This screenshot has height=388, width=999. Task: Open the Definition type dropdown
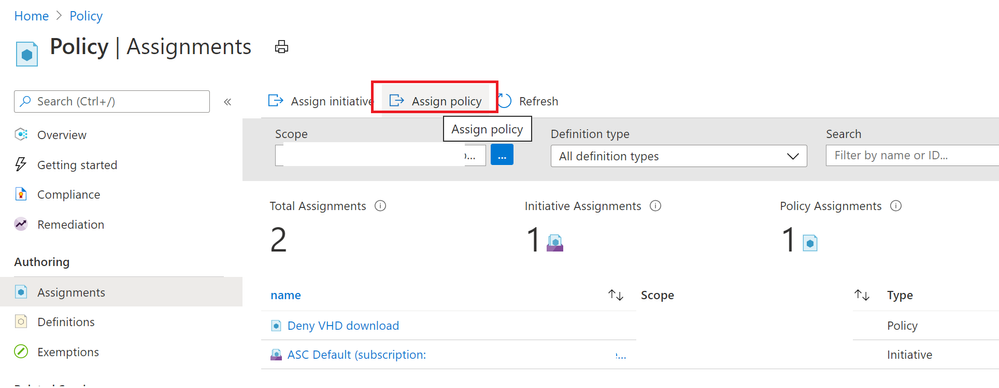pyautogui.click(x=679, y=156)
